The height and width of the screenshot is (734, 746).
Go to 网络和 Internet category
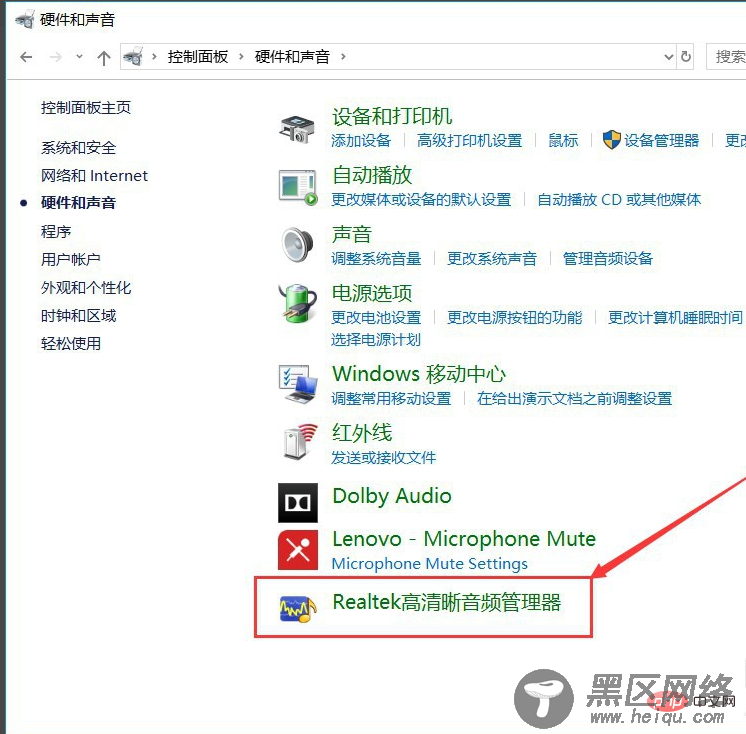pos(94,176)
